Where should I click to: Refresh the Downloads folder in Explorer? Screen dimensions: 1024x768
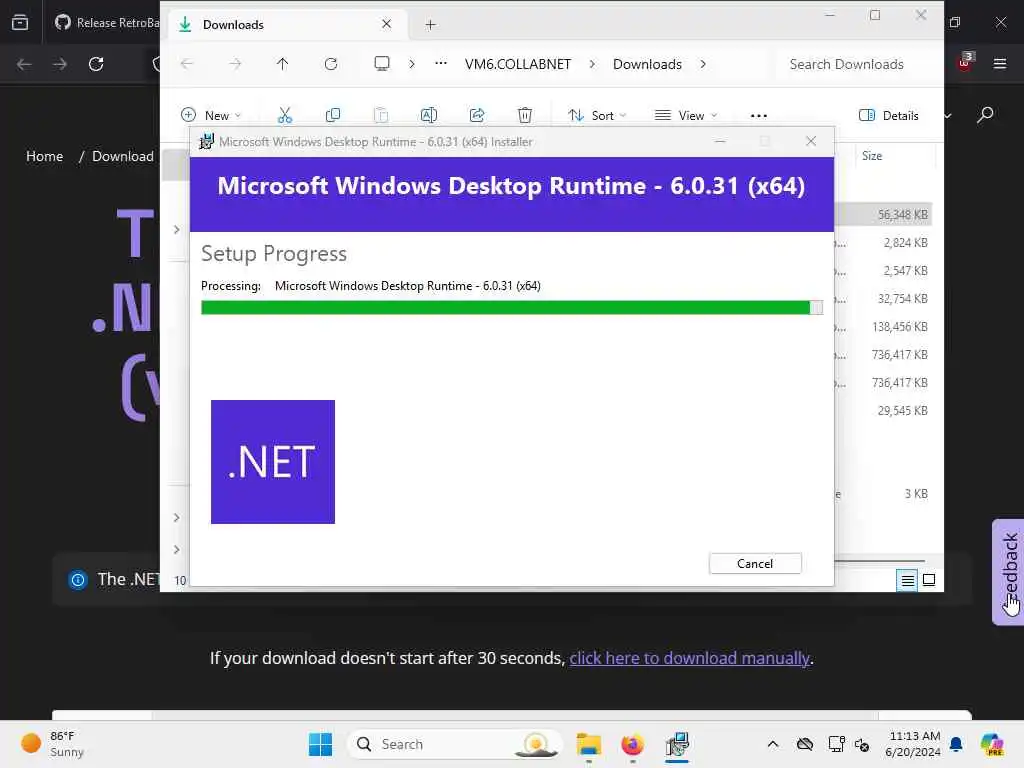tap(331, 64)
